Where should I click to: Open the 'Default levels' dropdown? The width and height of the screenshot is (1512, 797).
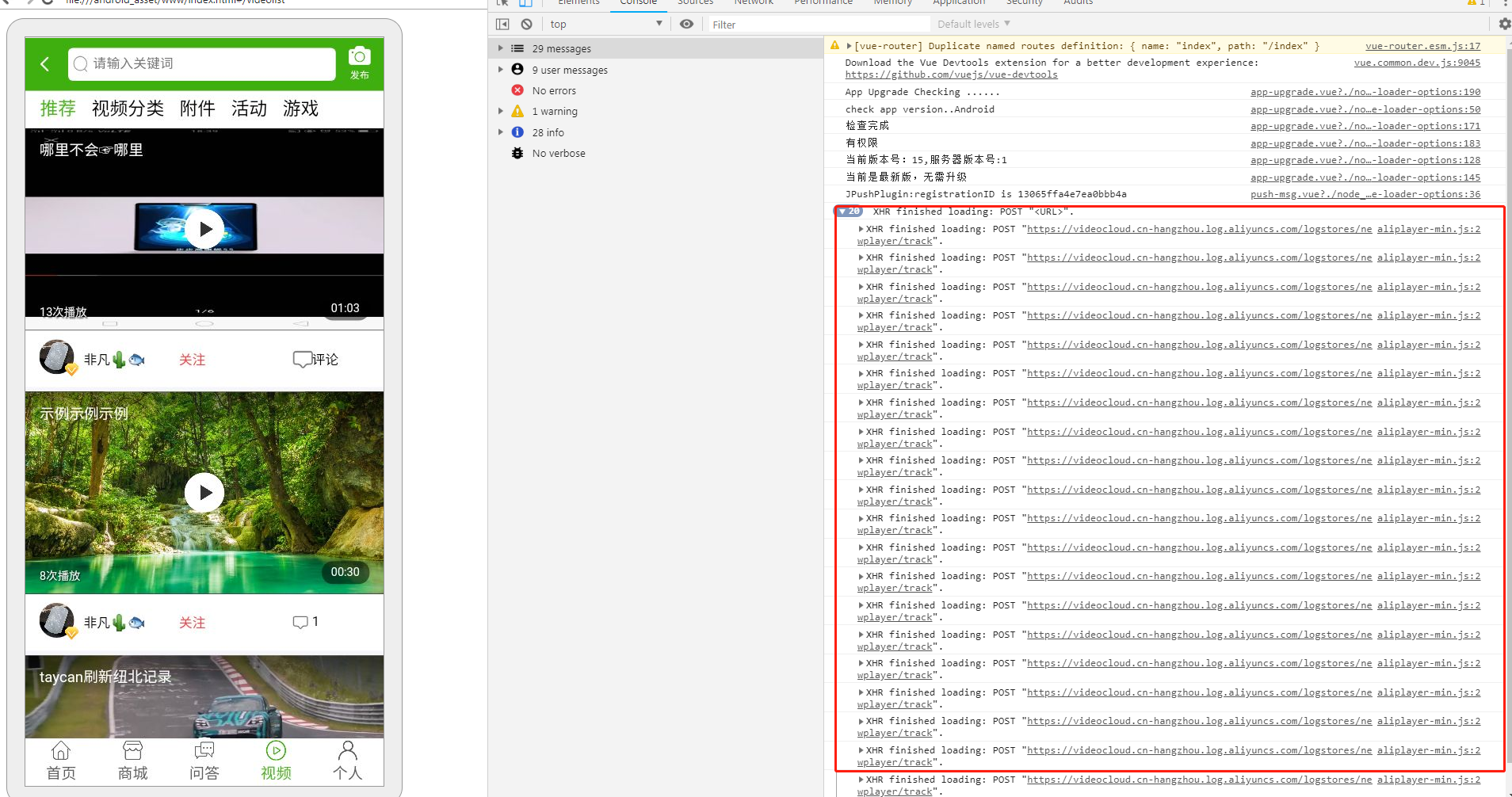pos(972,23)
